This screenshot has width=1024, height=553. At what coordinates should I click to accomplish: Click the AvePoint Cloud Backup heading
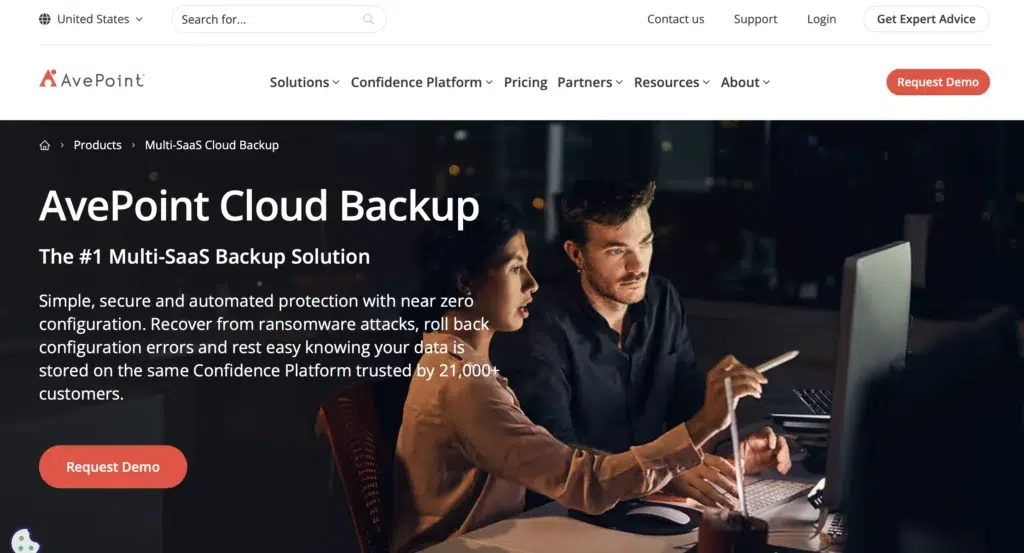click(x=259, y=206)
